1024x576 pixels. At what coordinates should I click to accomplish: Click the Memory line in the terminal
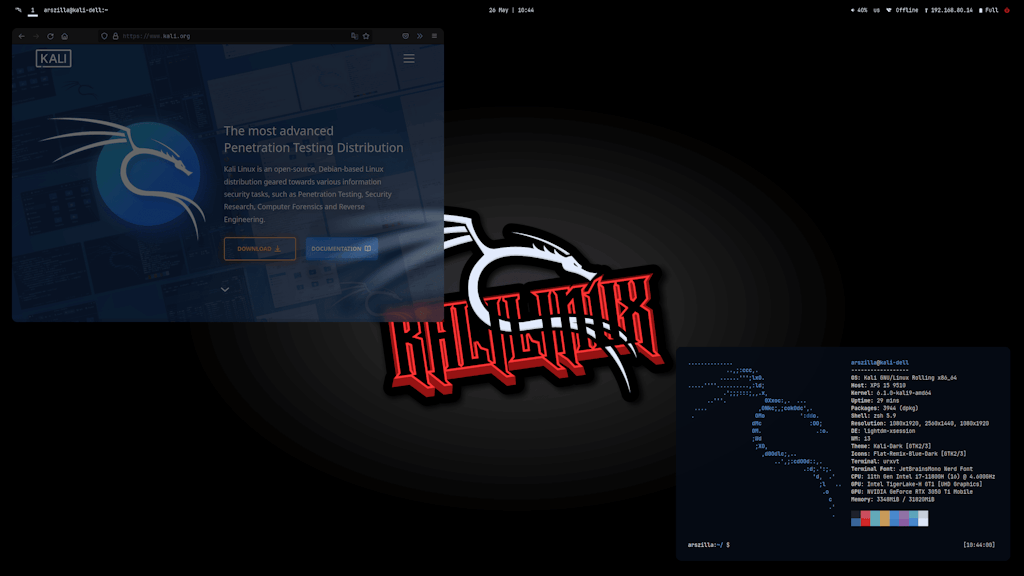893,500
